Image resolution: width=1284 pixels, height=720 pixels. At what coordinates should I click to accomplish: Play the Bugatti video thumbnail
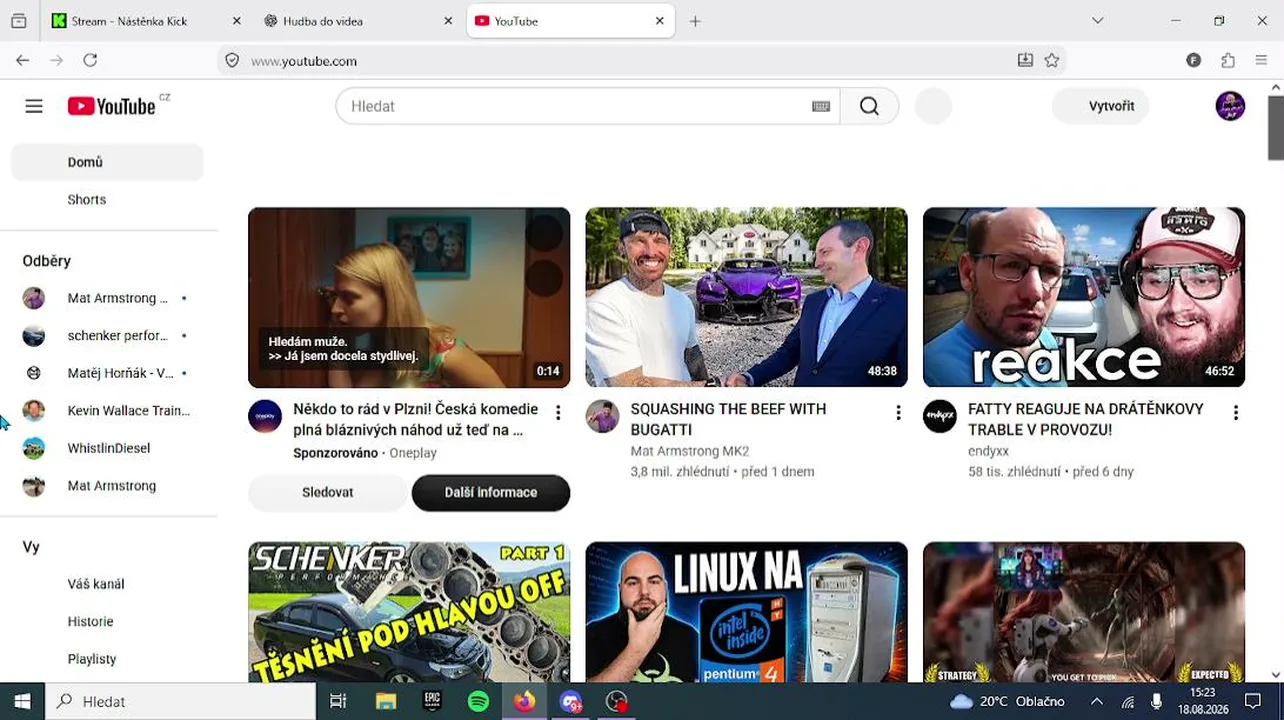coord(746,297)
